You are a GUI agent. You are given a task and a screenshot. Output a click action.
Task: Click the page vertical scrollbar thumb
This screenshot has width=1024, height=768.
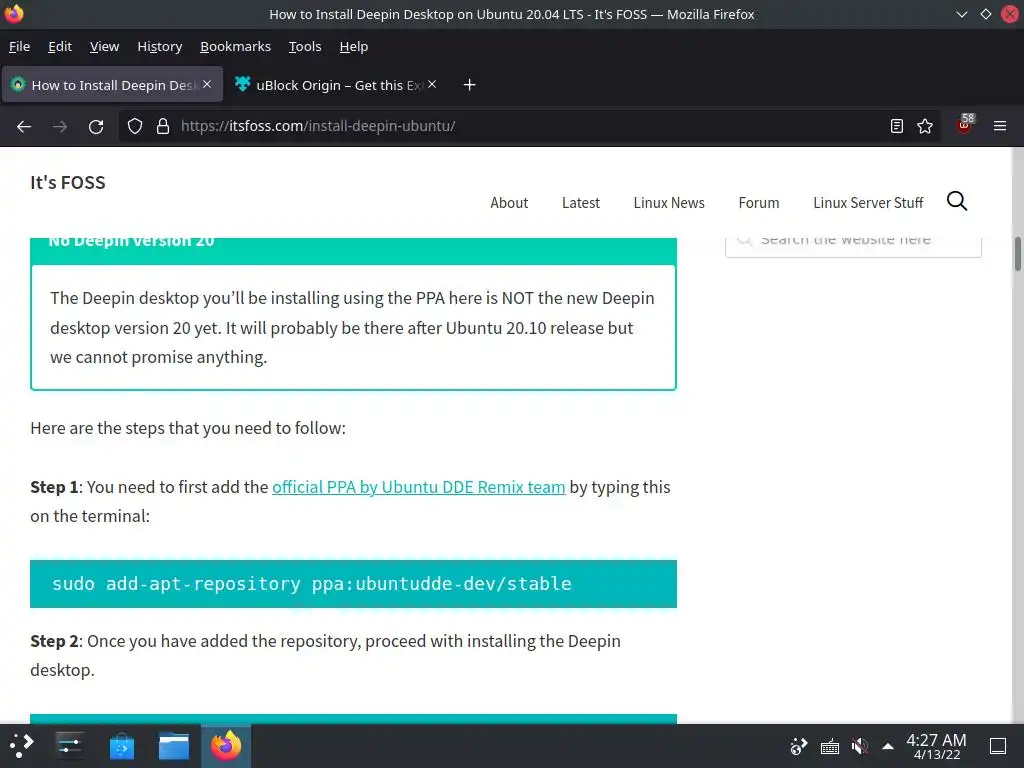click(1017, 253)
